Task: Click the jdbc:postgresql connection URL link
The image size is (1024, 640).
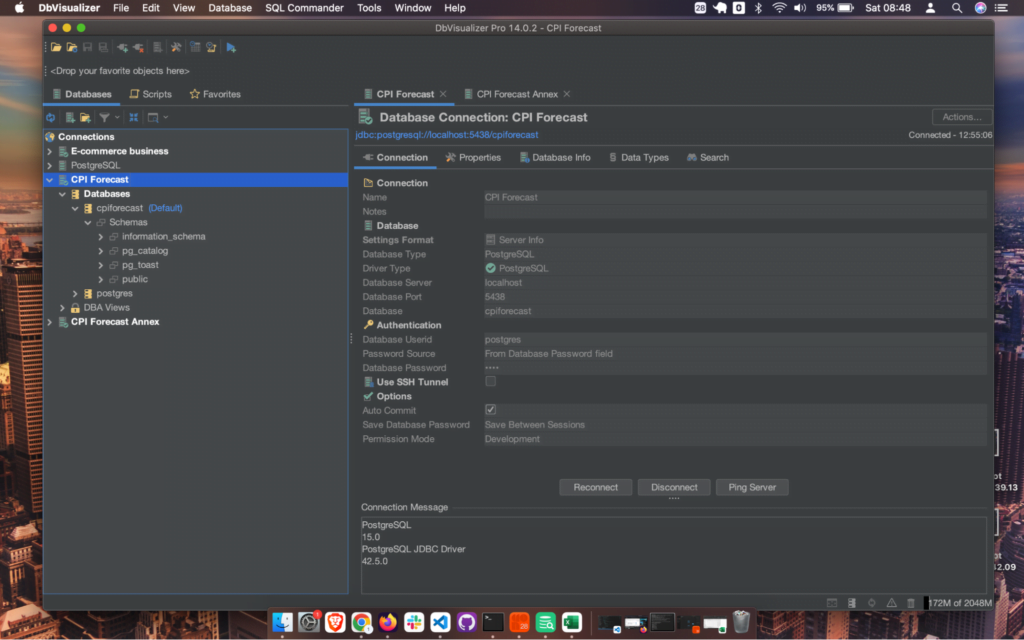Action: (x=447, y=135)
